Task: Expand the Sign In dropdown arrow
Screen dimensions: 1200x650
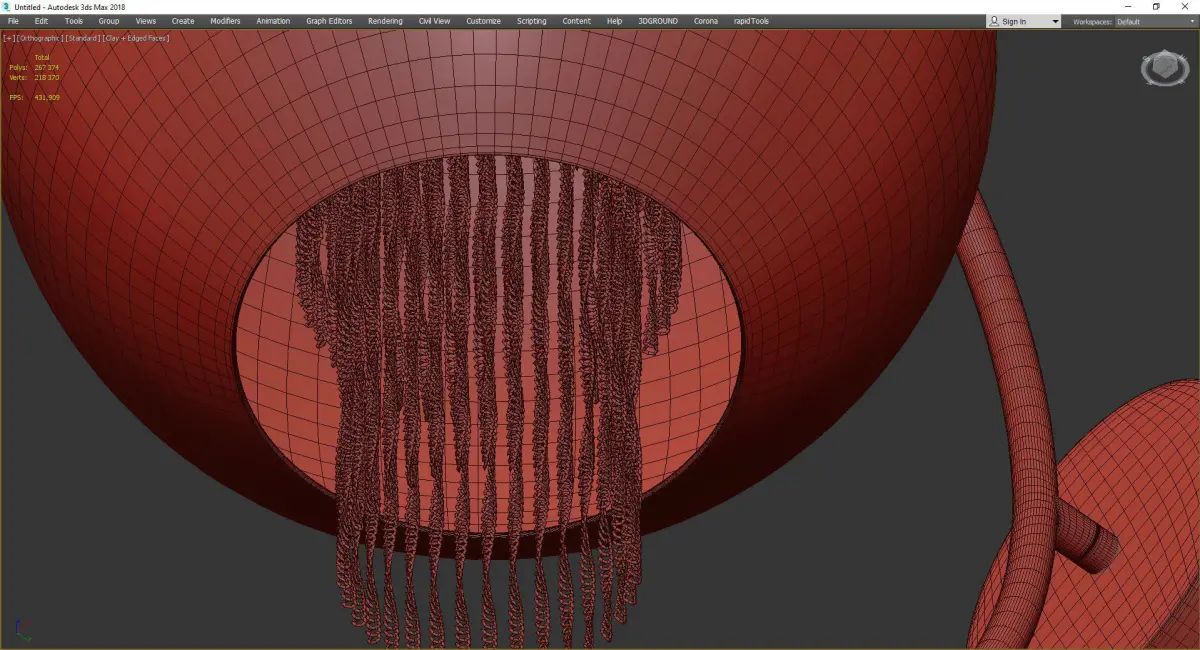Action: point(1055,21)
